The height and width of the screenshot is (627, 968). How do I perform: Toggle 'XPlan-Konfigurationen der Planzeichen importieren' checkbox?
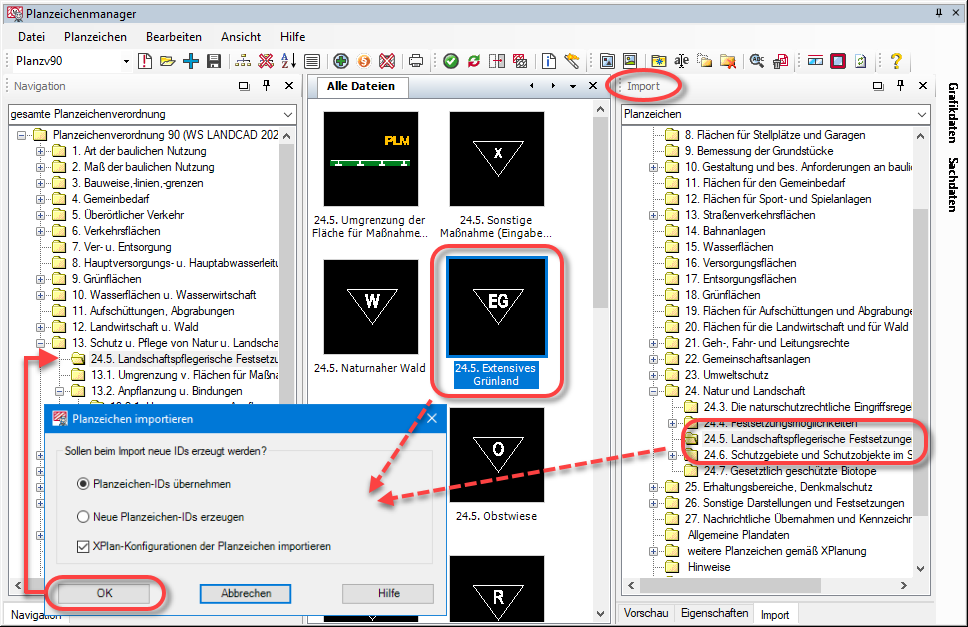(84, 546)
